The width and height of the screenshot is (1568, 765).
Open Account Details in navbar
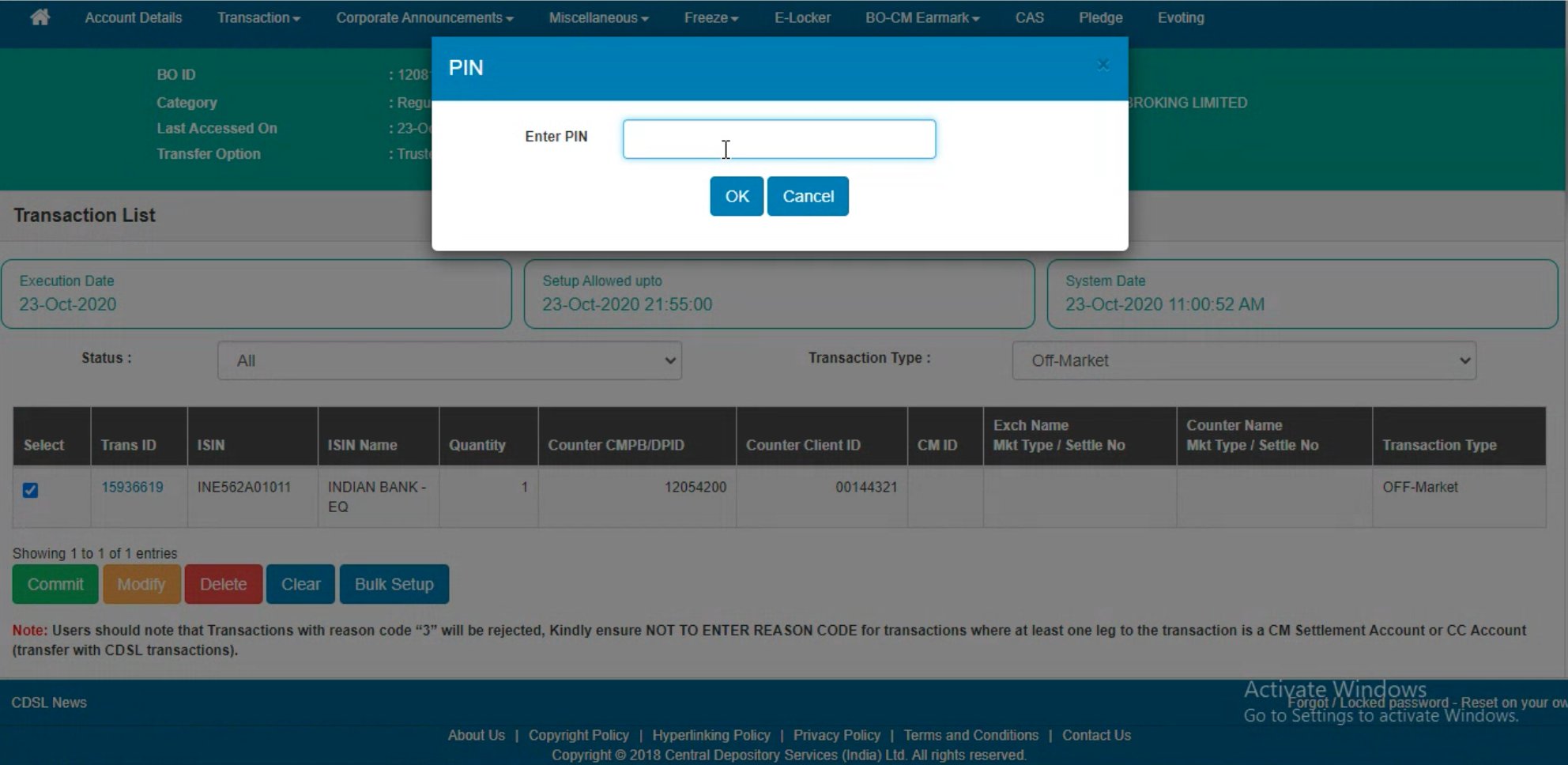tap(134, 17)
